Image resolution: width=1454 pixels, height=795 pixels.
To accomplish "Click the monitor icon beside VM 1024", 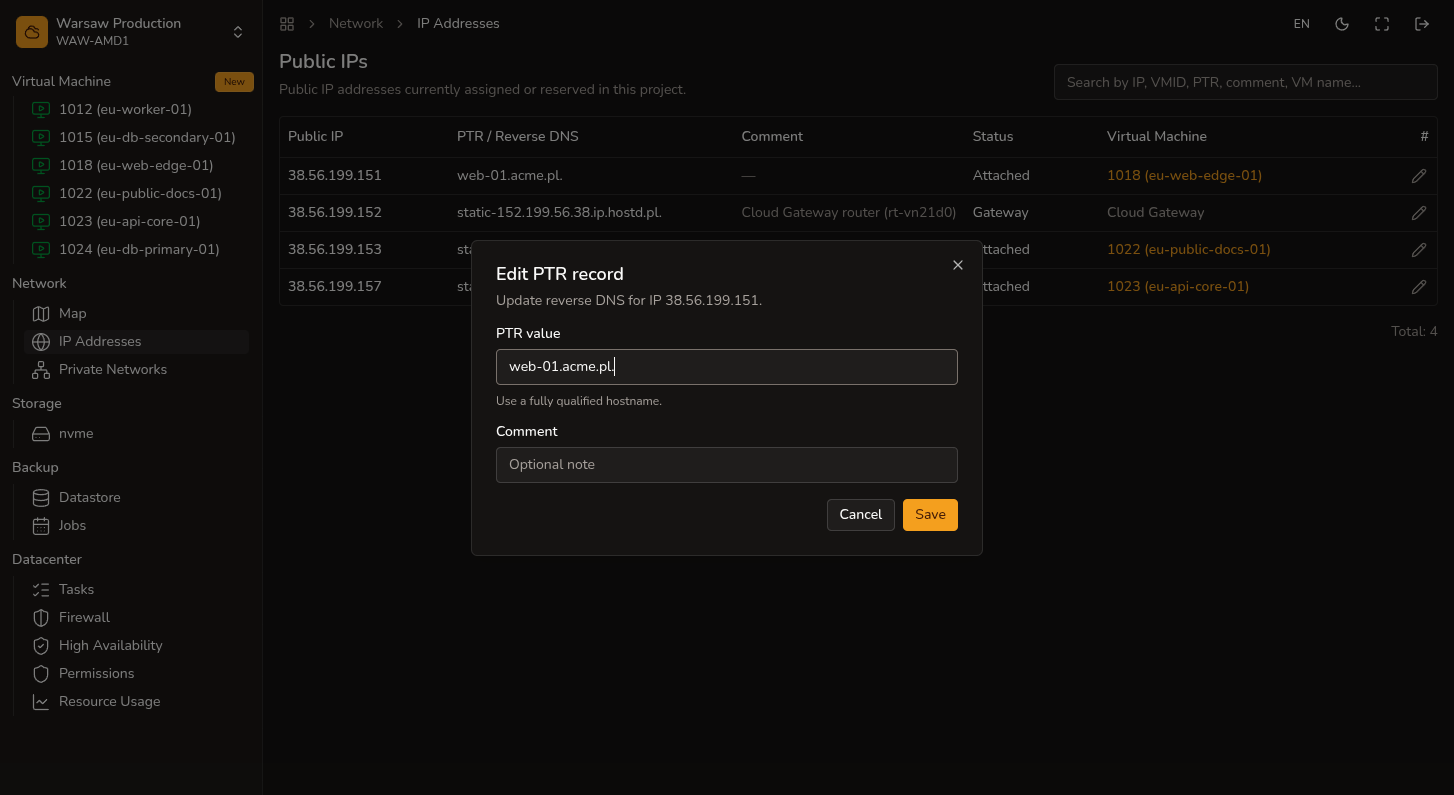I will 41,249.
